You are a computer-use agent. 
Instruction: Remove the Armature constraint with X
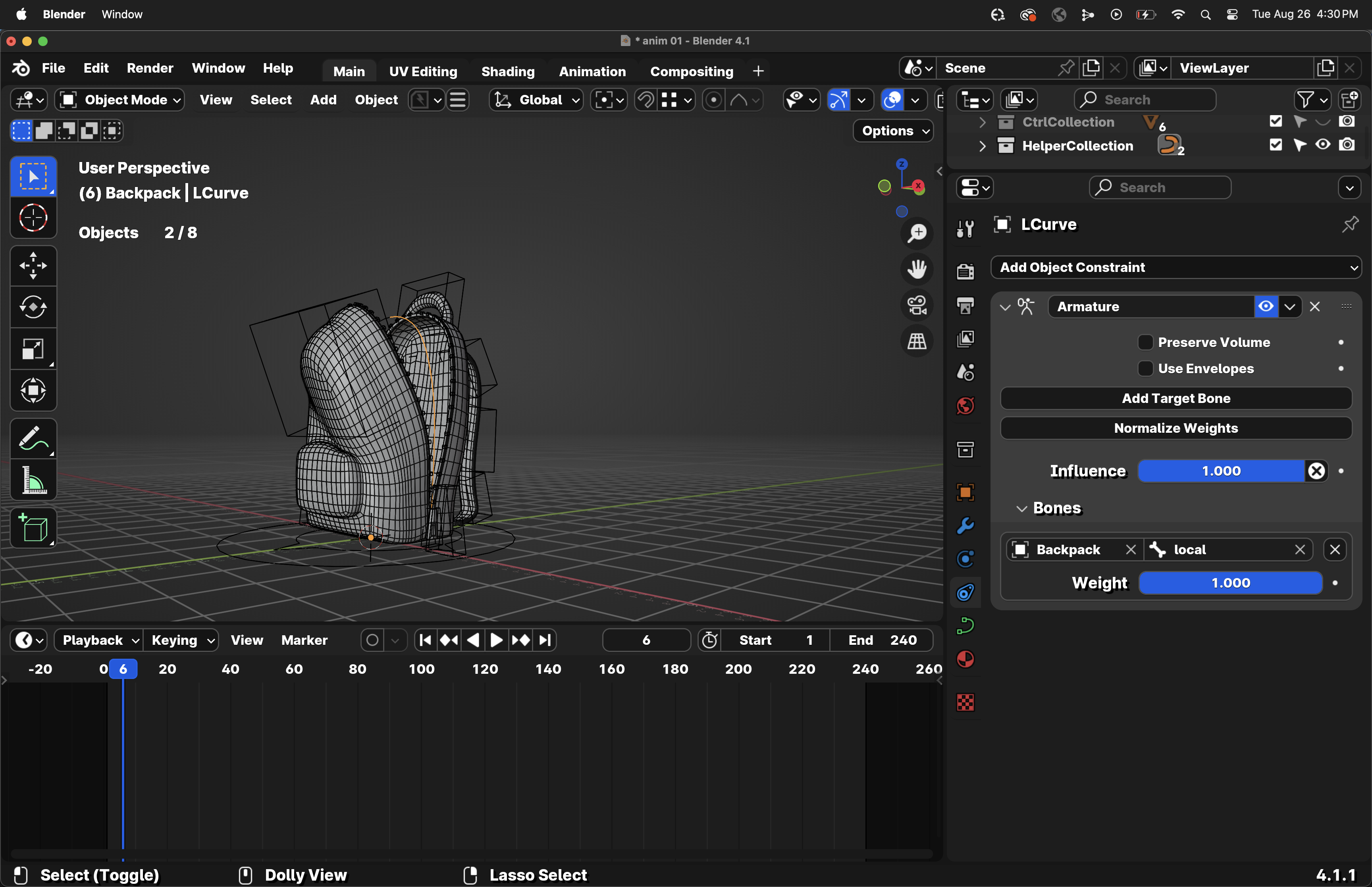1314,307
